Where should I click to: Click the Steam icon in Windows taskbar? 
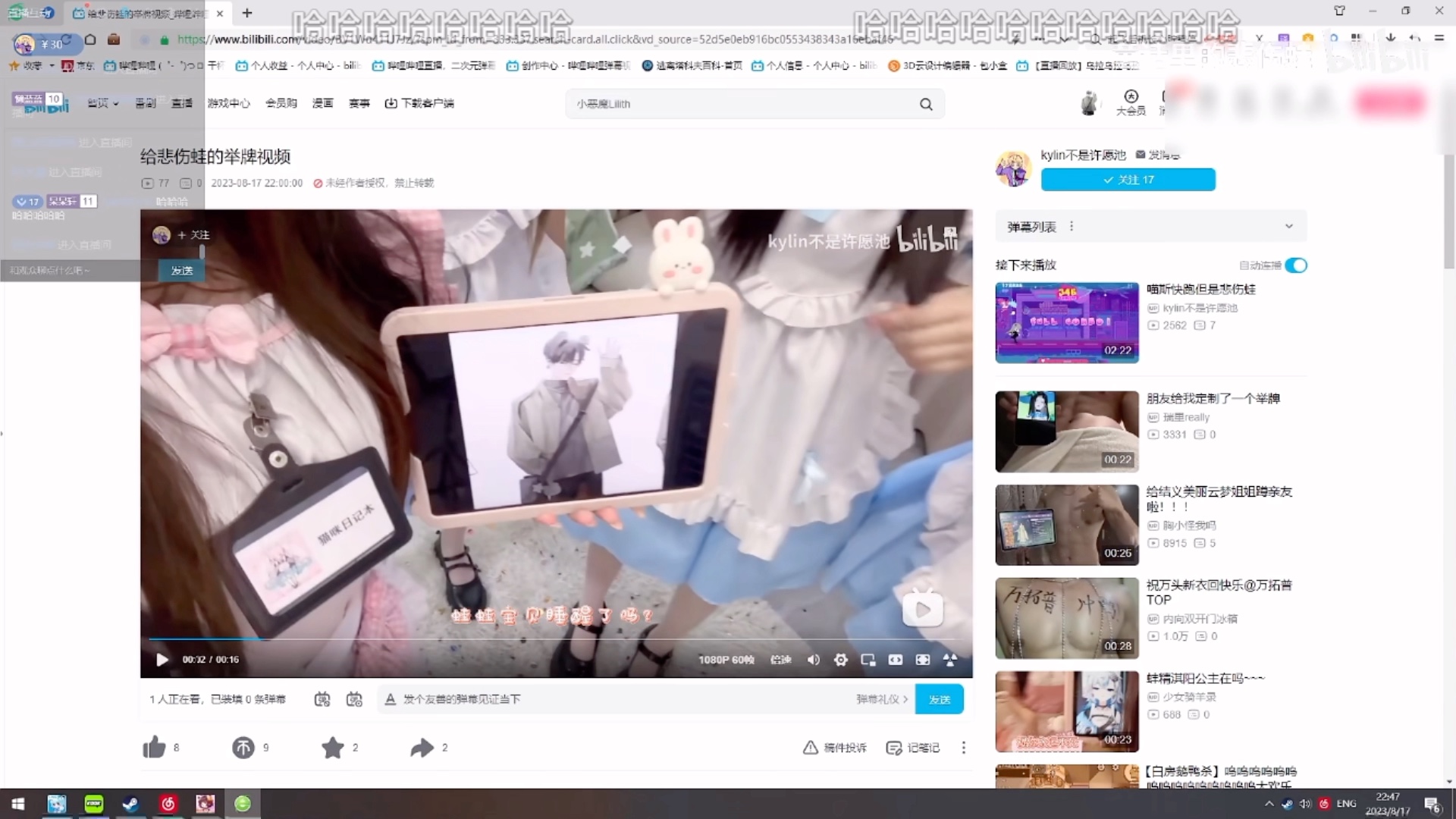tap(130, 803)
